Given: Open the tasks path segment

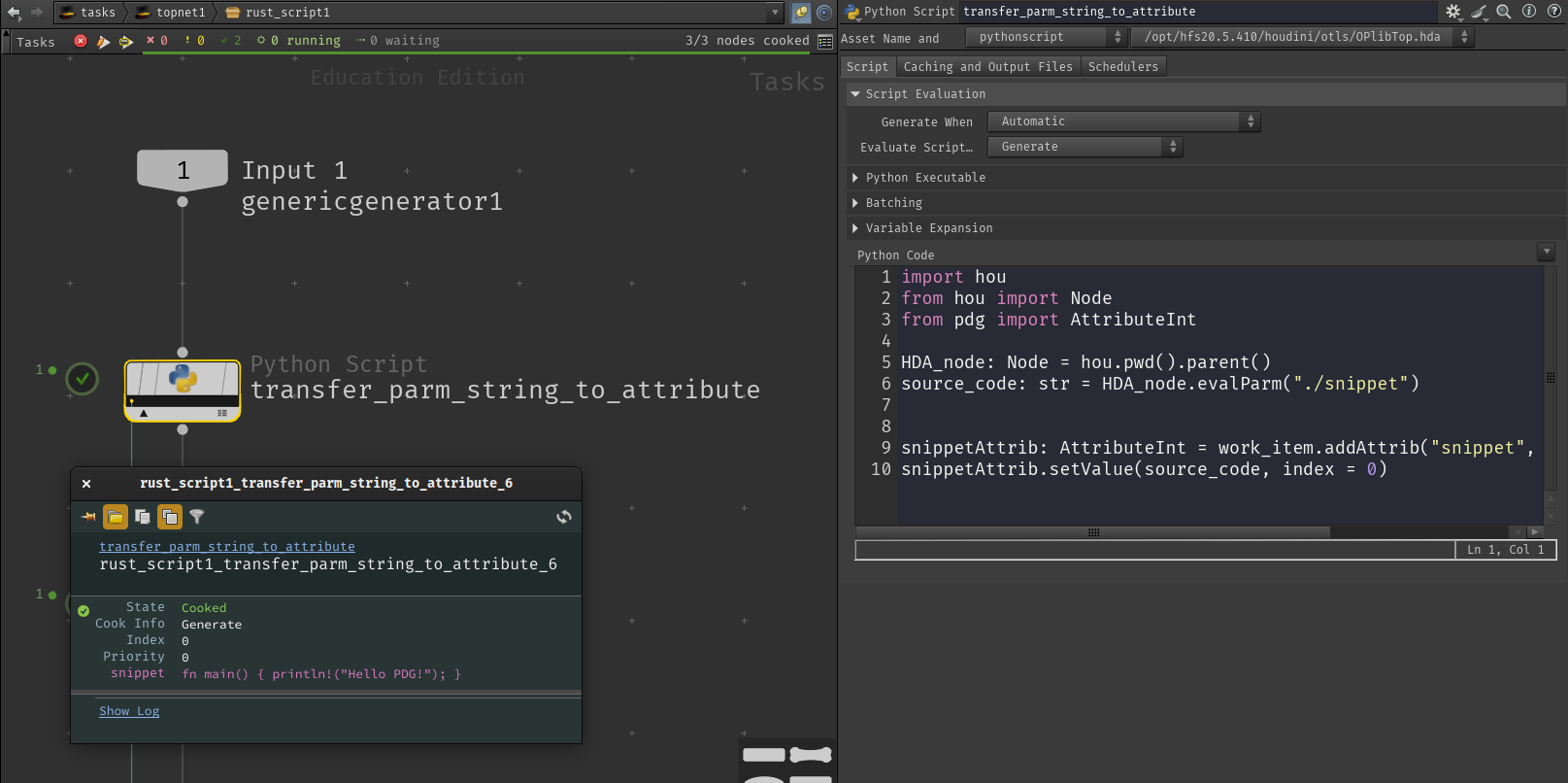Looking at the screenshot, I should pyautogui.click(x=87, y=13).
